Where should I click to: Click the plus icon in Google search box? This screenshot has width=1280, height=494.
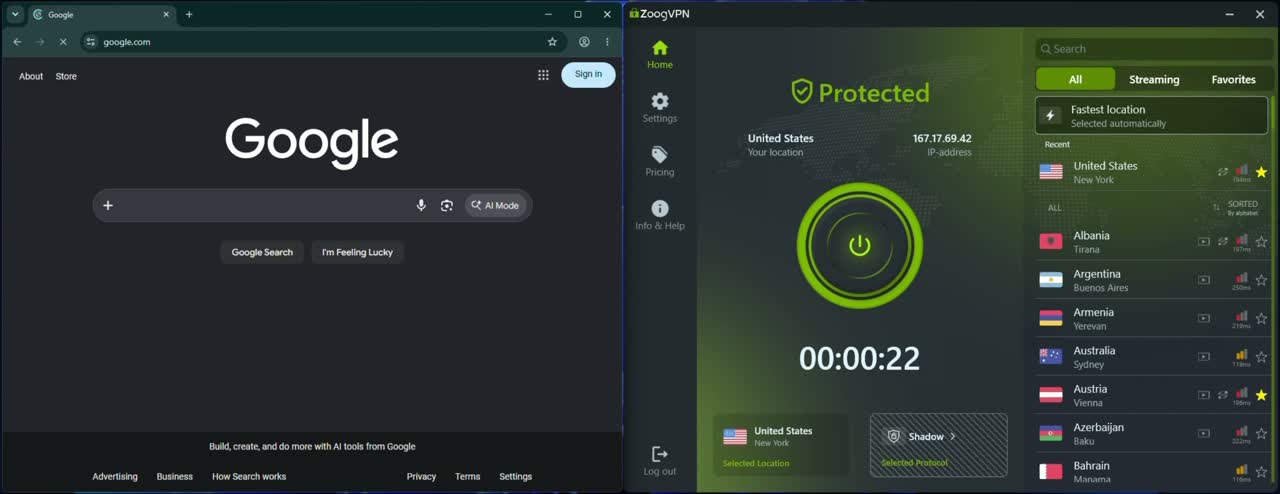108,205
